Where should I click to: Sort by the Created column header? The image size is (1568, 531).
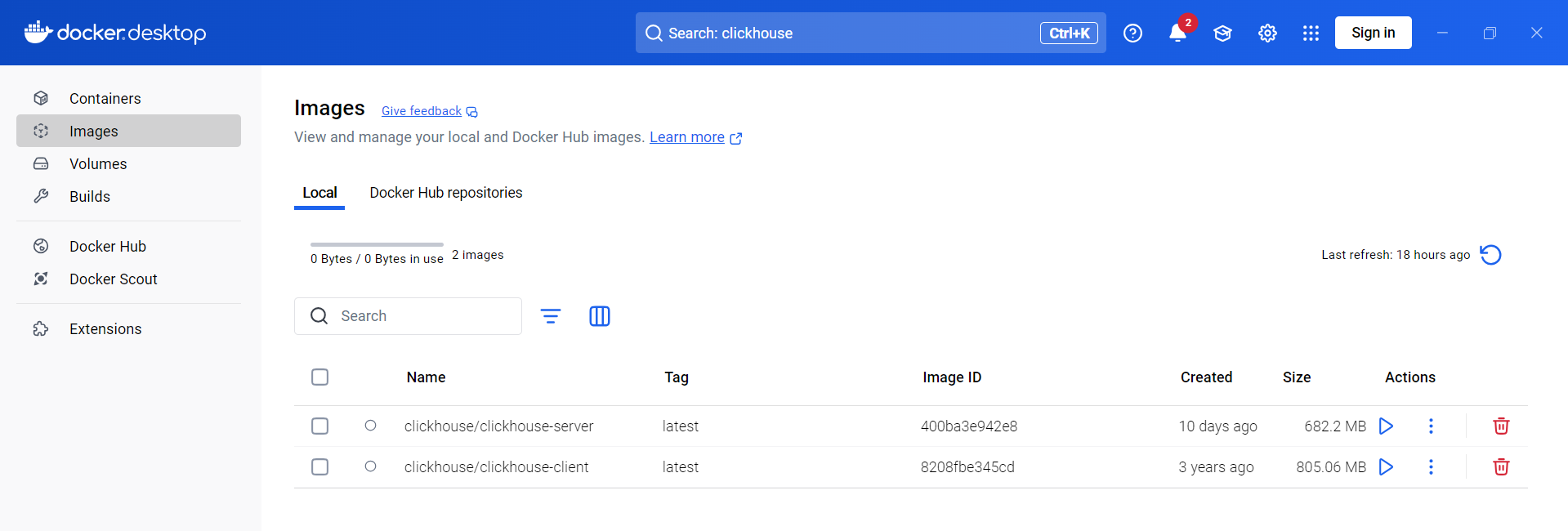click(x=1206, y=377)
